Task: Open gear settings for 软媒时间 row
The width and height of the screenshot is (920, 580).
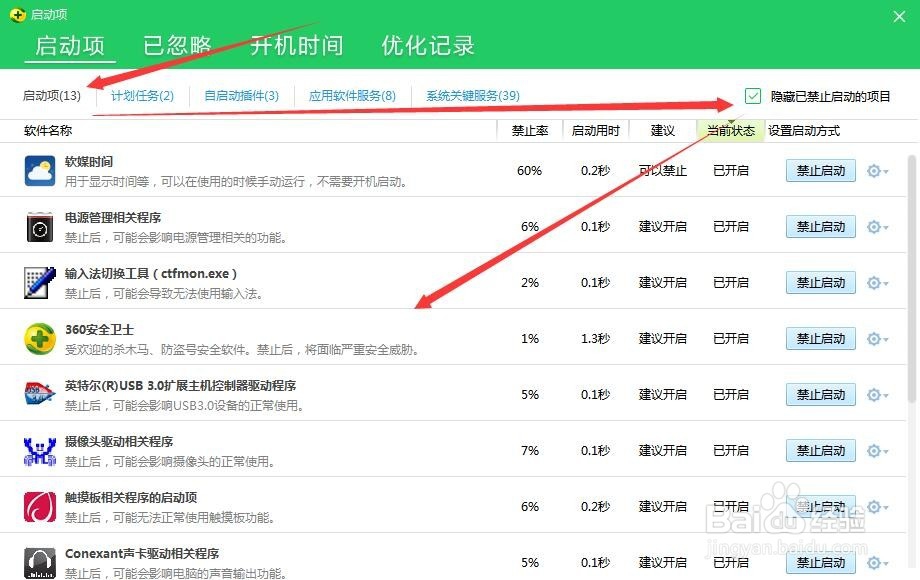Action: [x=877, y=171]
